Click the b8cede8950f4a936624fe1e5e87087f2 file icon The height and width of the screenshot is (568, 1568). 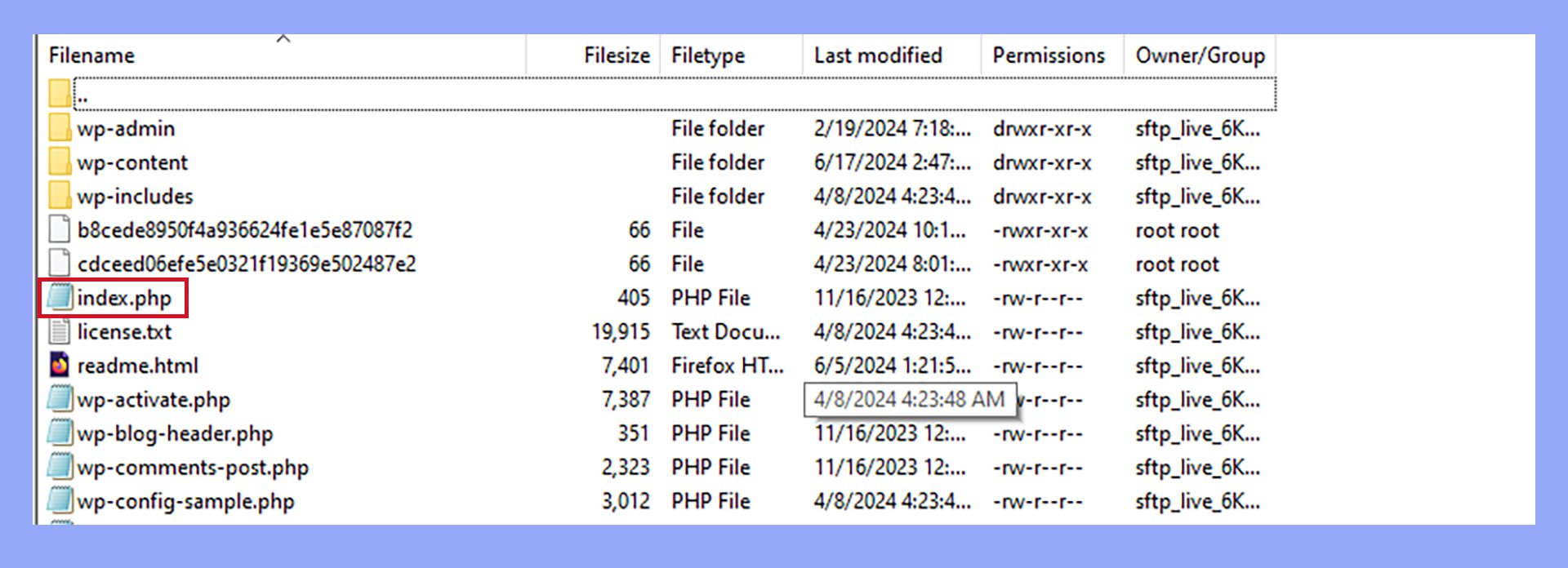tap(60, 229)
